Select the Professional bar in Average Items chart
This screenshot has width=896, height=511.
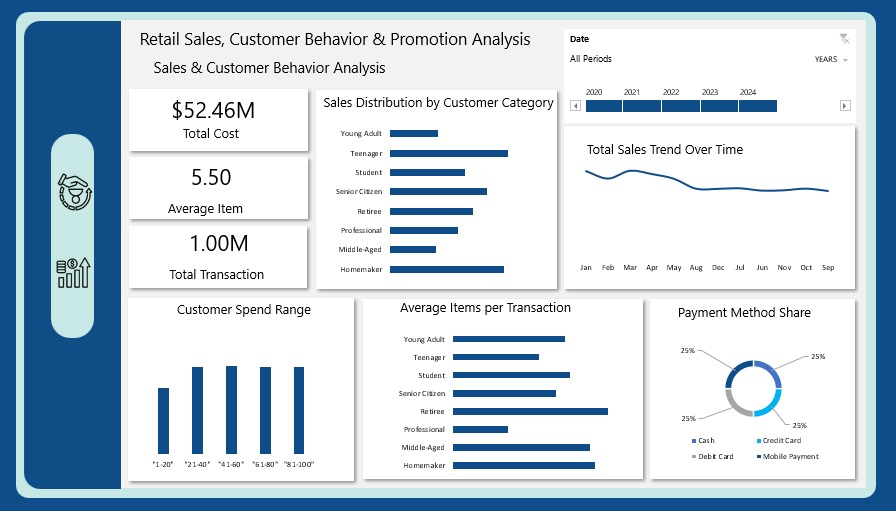point(480,429)
